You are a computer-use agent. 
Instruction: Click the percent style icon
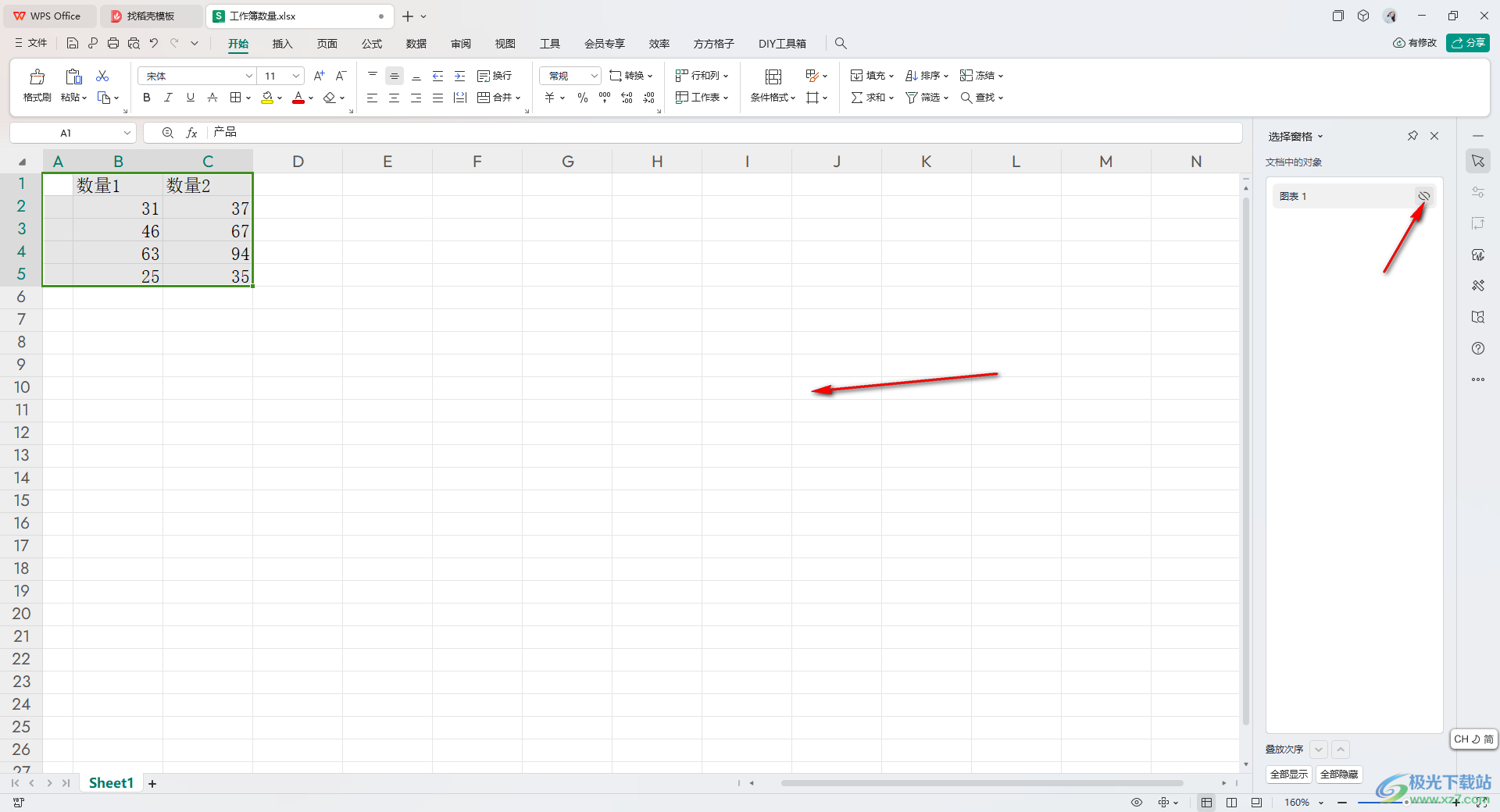point(583,98)
